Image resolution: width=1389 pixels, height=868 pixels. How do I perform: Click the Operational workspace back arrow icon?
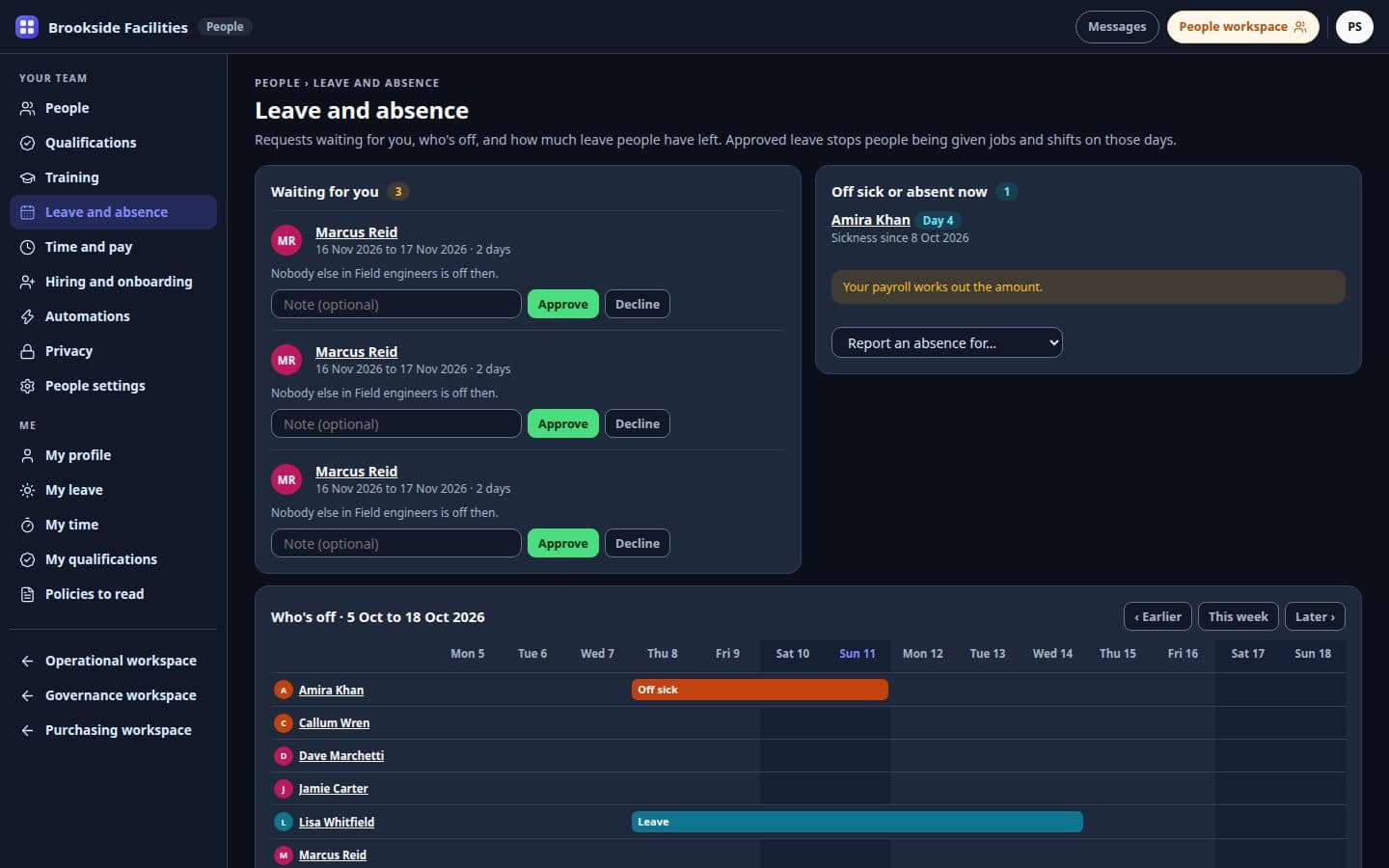[27, 661]
